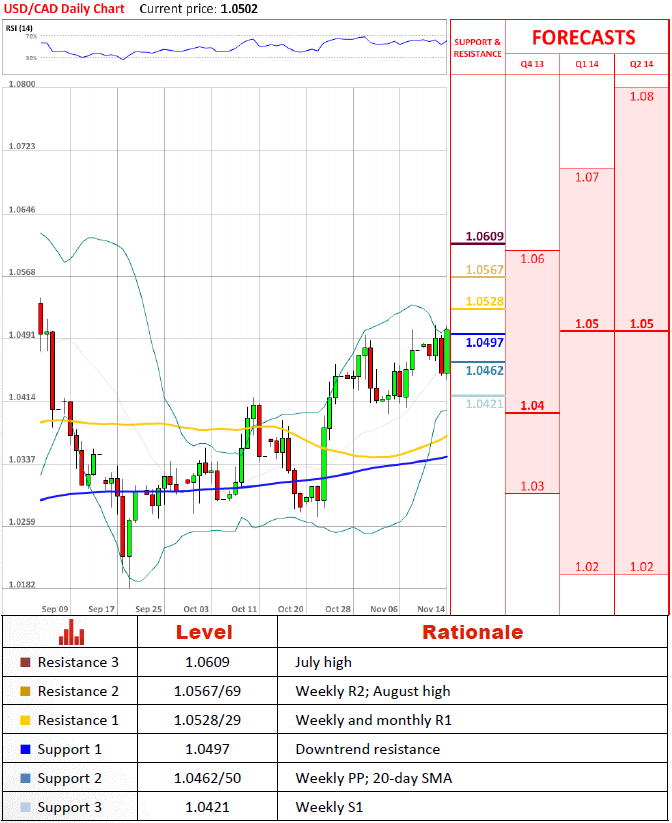Select the Q2 14 forecast column header
This screenshot has width=672, height=823.
[x=641, y=64]
